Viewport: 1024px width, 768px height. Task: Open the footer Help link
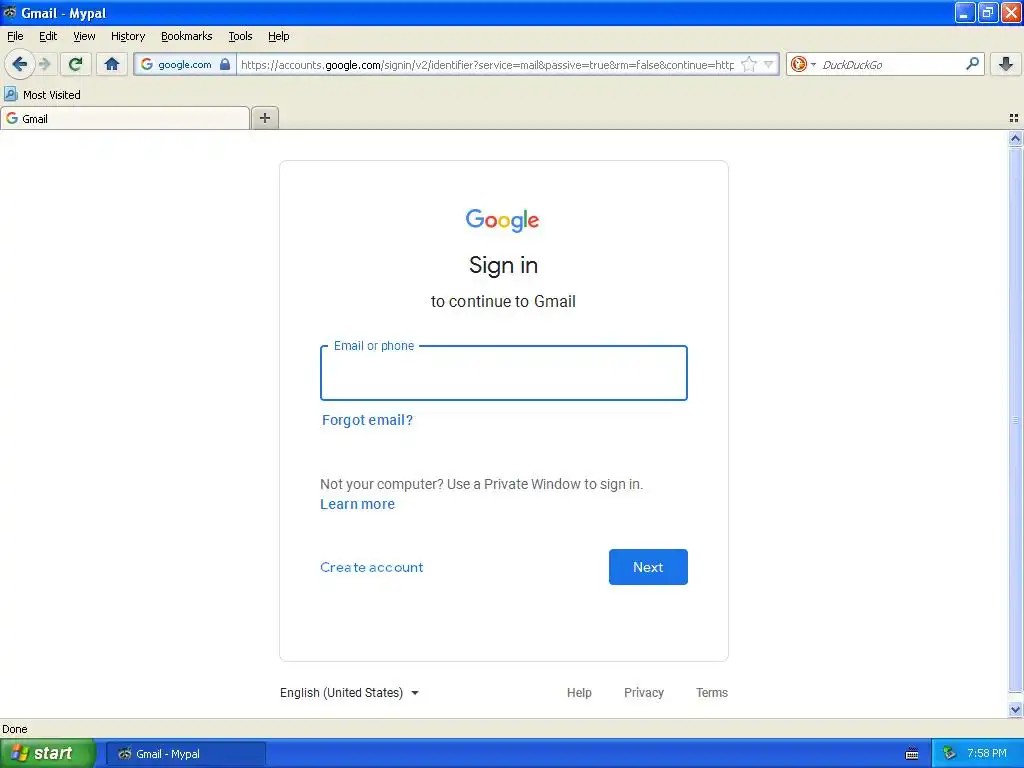[579, 692]
